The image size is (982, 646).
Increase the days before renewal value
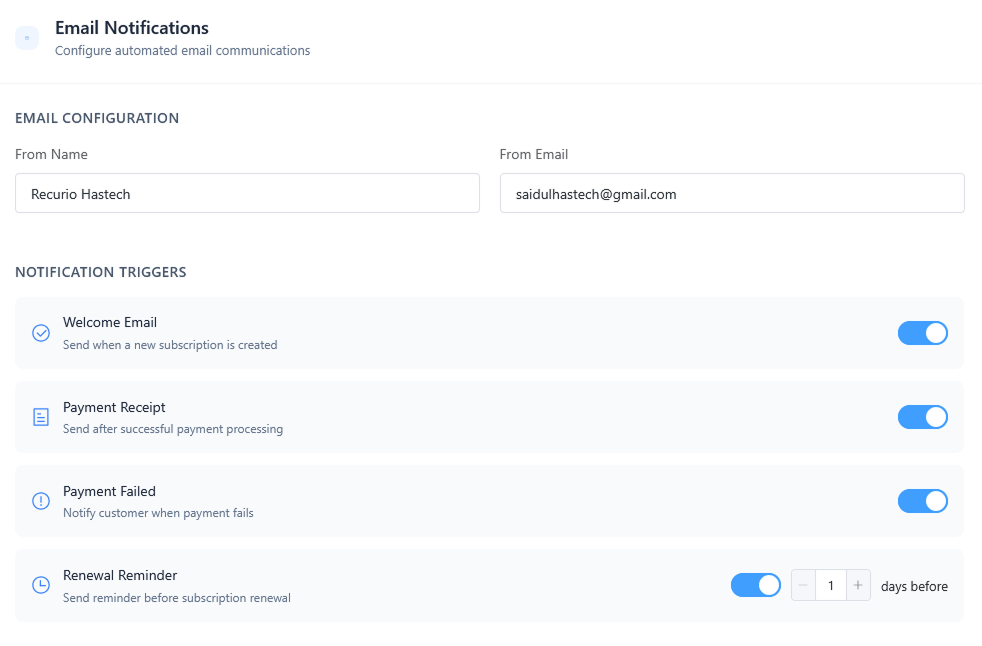(x=858, y=584)
